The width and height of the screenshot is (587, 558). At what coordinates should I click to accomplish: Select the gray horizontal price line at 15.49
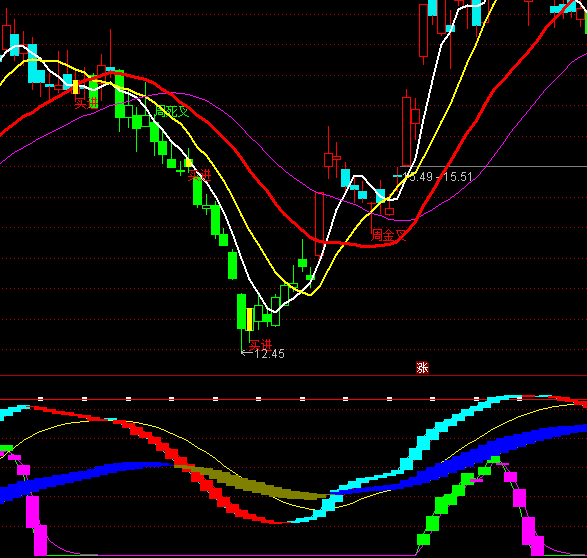[x=493, y=166]
